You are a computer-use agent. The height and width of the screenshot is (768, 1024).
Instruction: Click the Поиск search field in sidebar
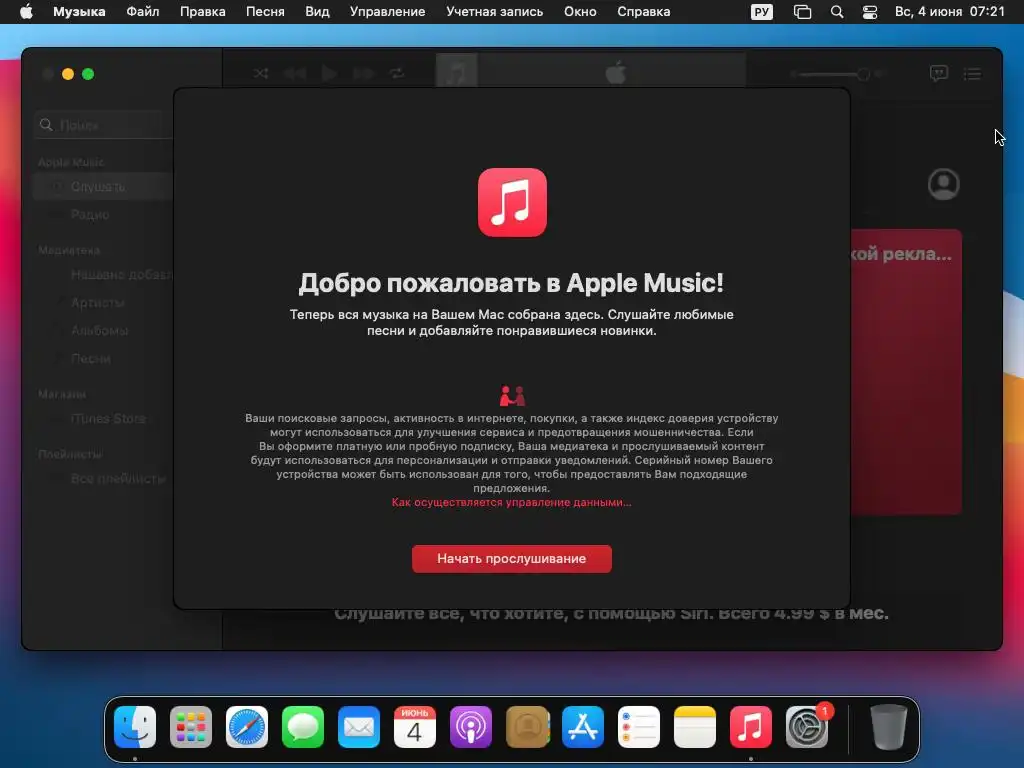coord(104,125)
